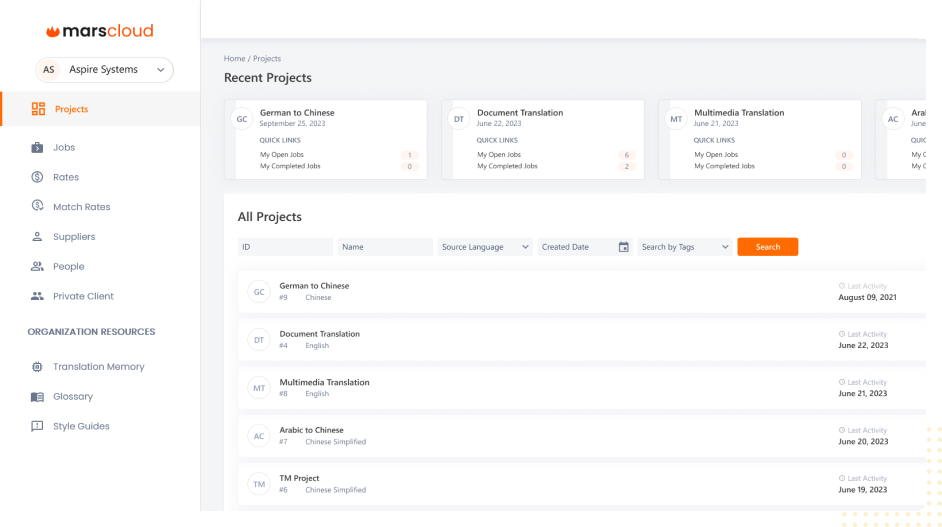Open Match Rates in the sidebar

coord(81,207)
